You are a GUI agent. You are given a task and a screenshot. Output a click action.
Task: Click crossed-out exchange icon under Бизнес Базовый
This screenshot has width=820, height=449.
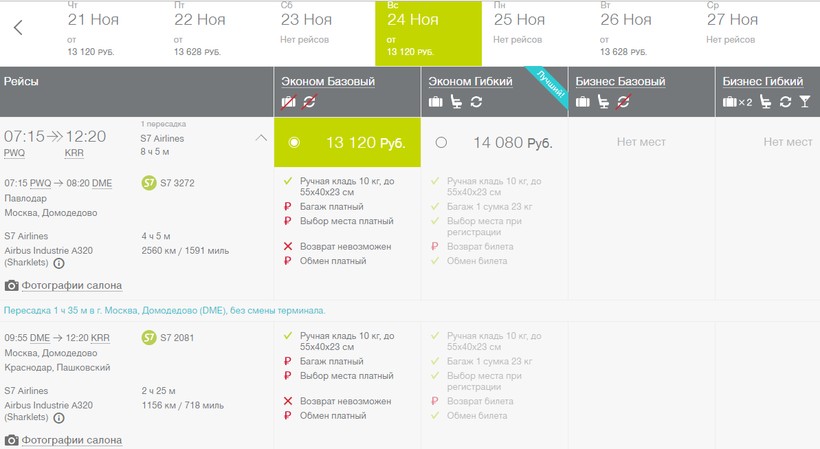tap(623, 101)
